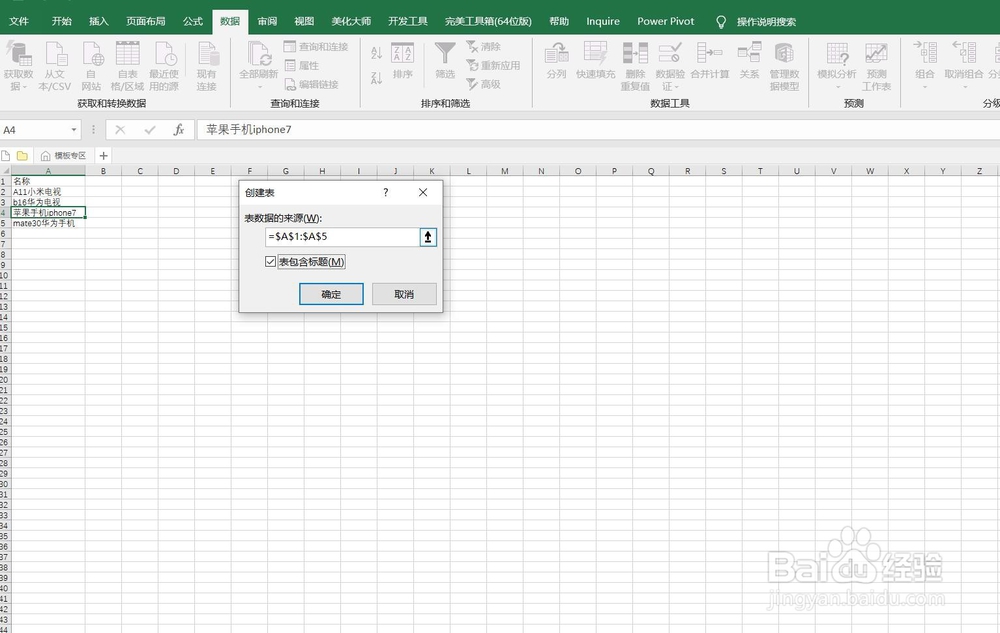Click OK (确定) in Create Table dialog
Image resolution: width=1000 pixels, height=633 pixels.
(x=331, y=294)
